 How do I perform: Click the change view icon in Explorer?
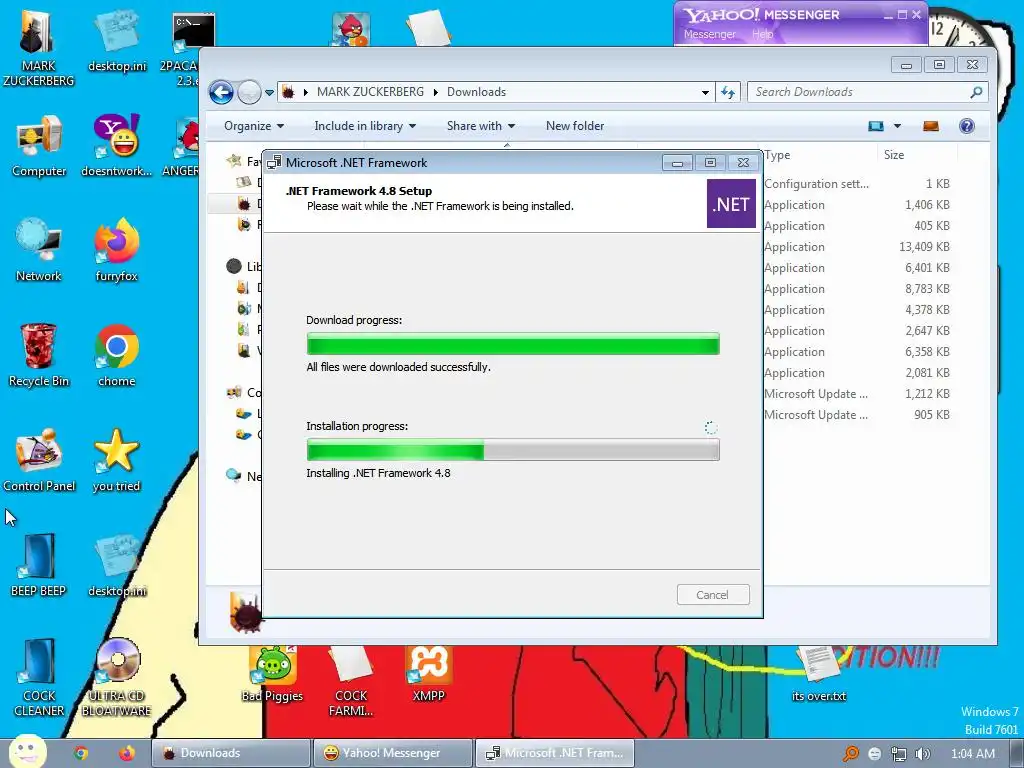876,126
